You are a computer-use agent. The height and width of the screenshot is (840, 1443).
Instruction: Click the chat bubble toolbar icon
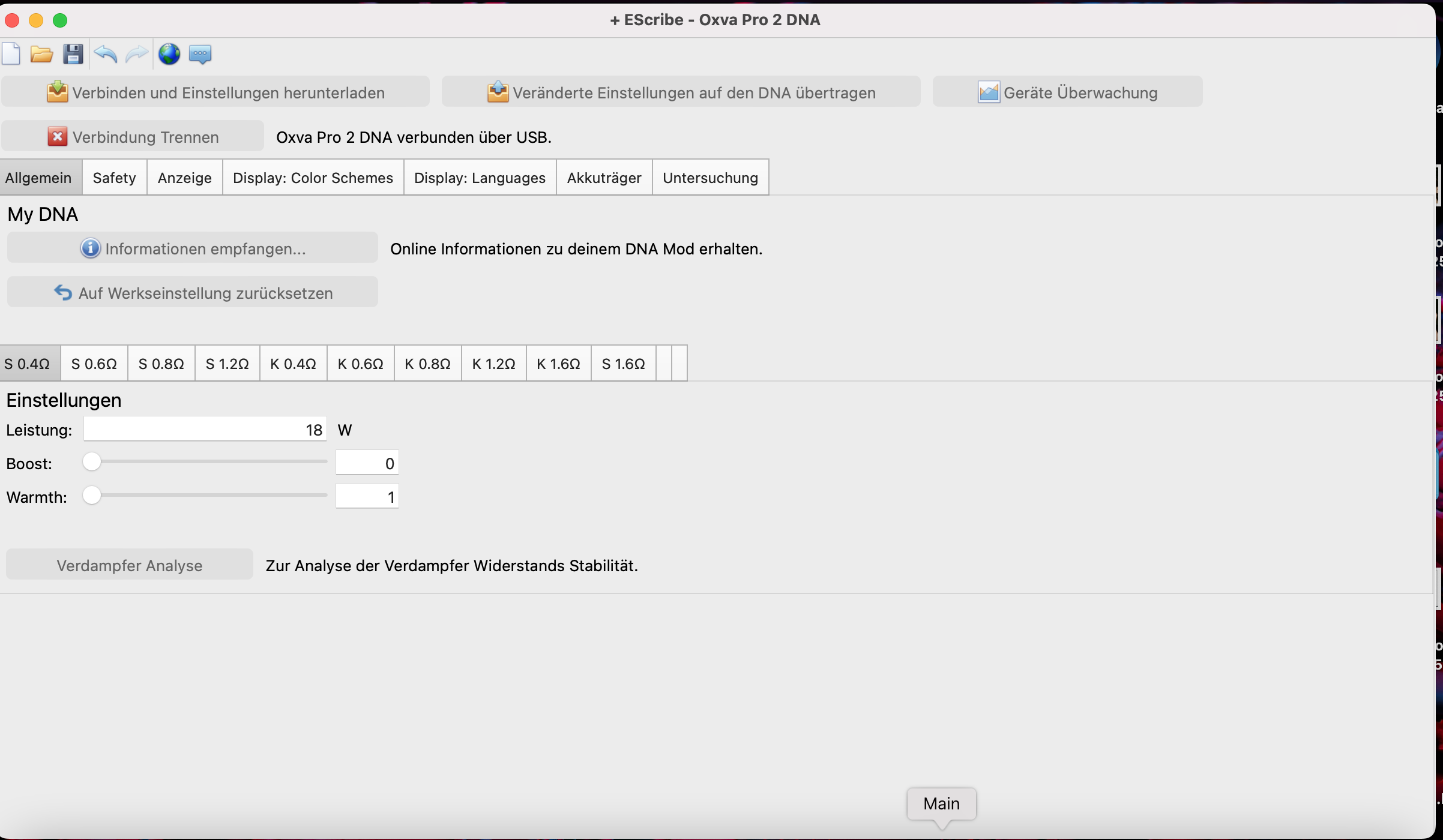coord(200,55)
